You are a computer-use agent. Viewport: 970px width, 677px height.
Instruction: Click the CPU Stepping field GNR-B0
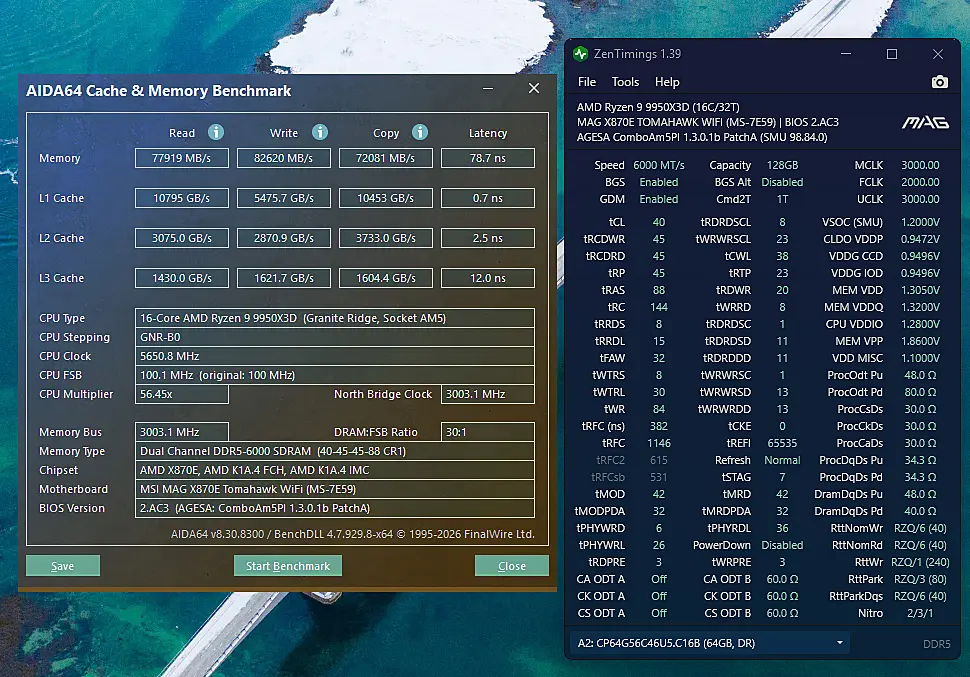pos(335,337)
